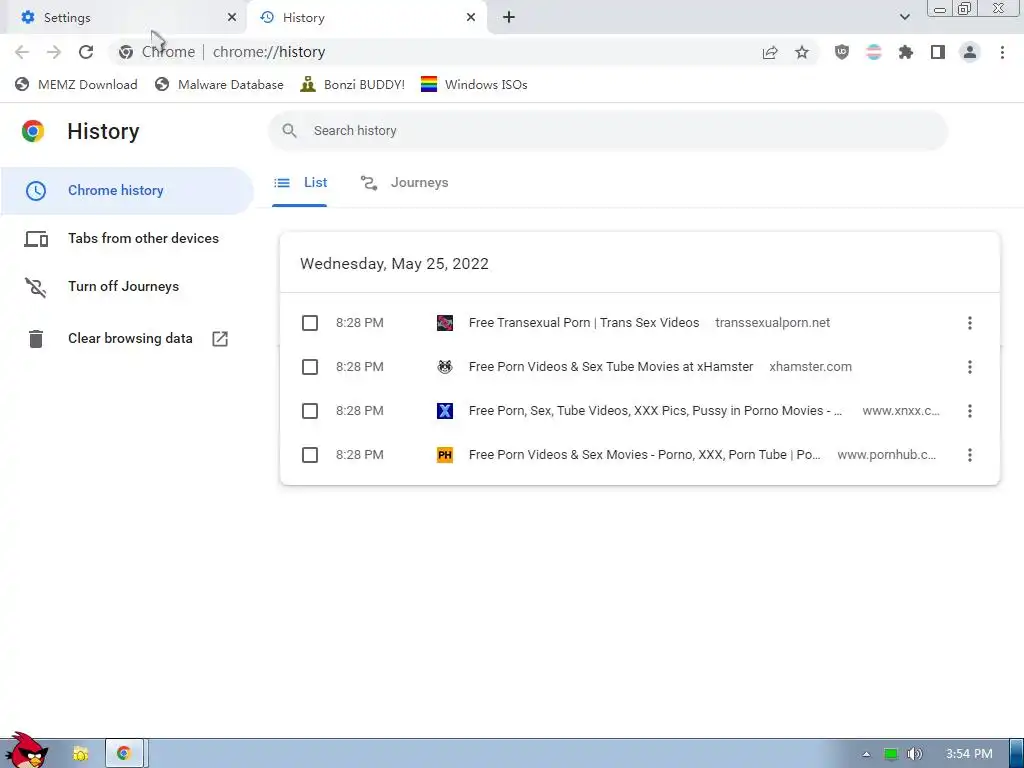
Task: Select Chrome history in the sidebar
Action: (x=127, y=191)
